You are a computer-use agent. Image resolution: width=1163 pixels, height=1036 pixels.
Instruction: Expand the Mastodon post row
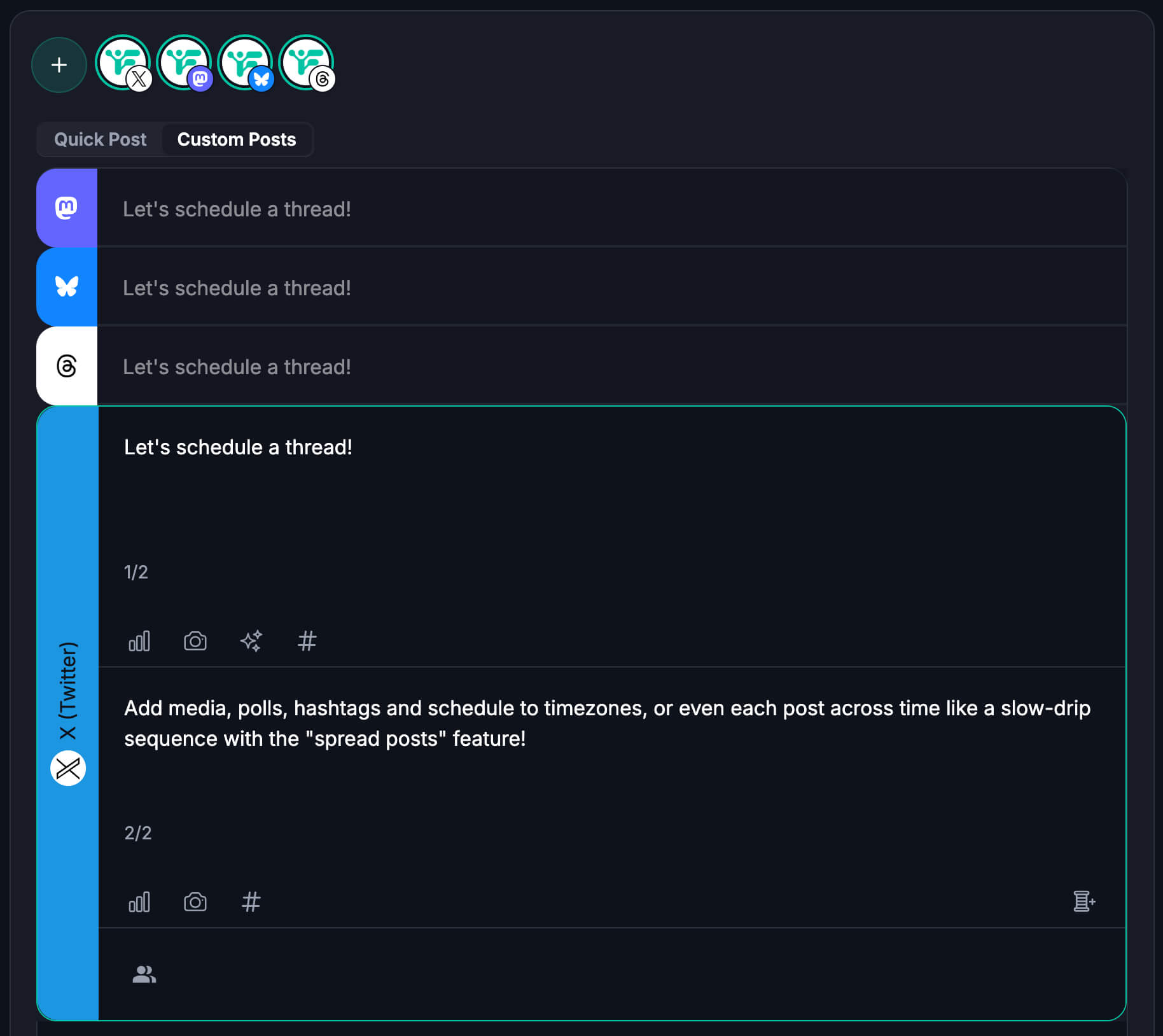tap(611, 209)
